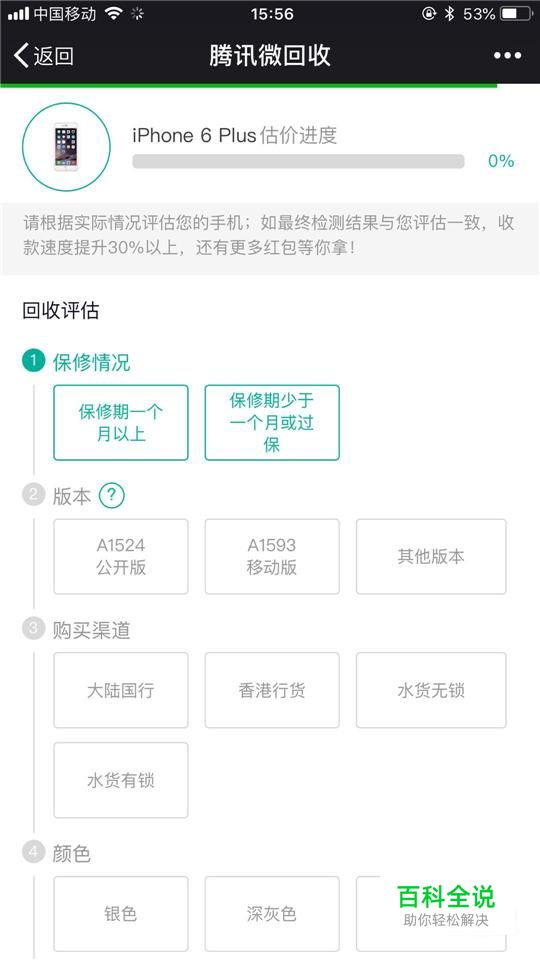
Task: Tap the iPhone 6 Plus image circle
Action: click(x=66, y=147)
